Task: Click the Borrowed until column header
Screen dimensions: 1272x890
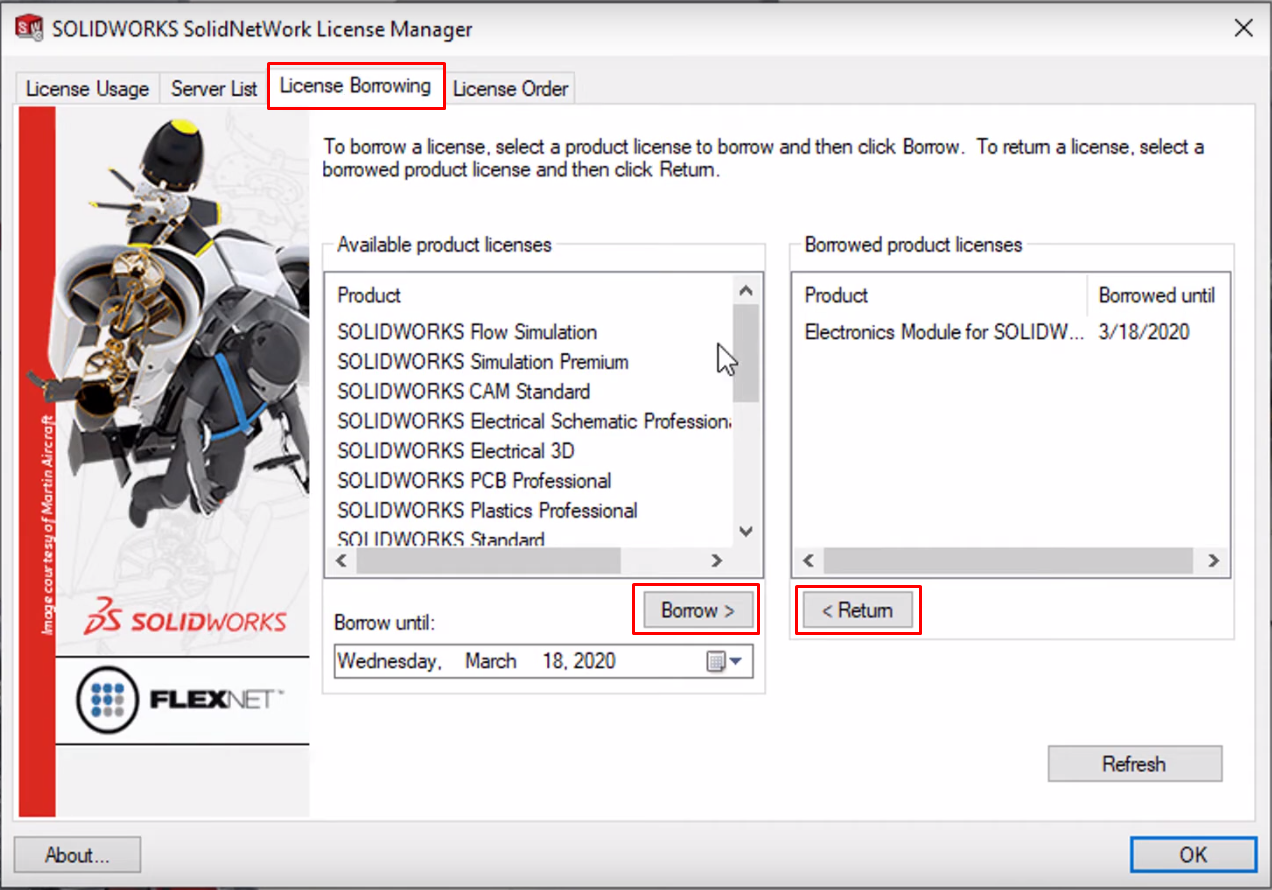Action: (x=1157, y=295)
